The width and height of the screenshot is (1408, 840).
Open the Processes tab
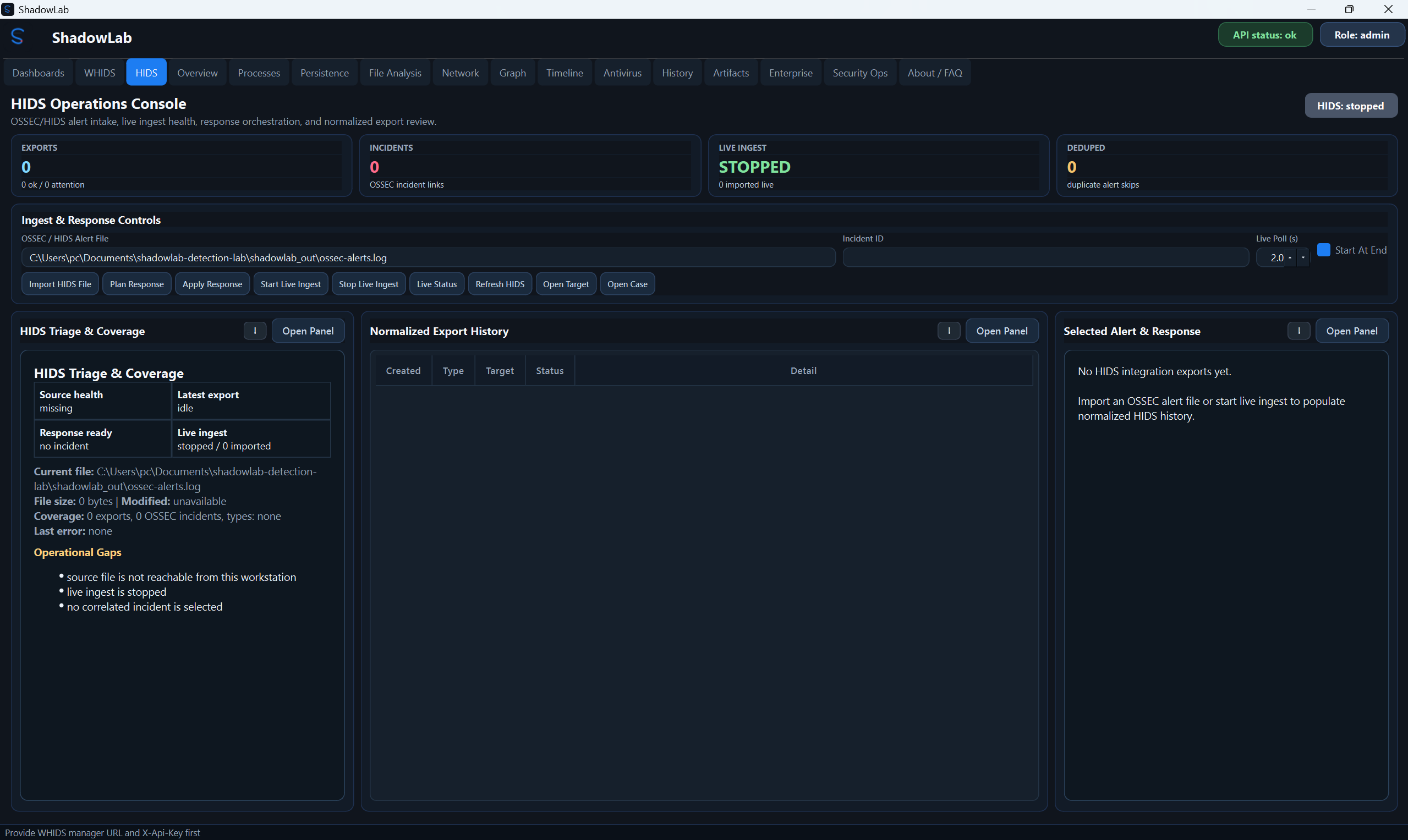coord(259,73)
